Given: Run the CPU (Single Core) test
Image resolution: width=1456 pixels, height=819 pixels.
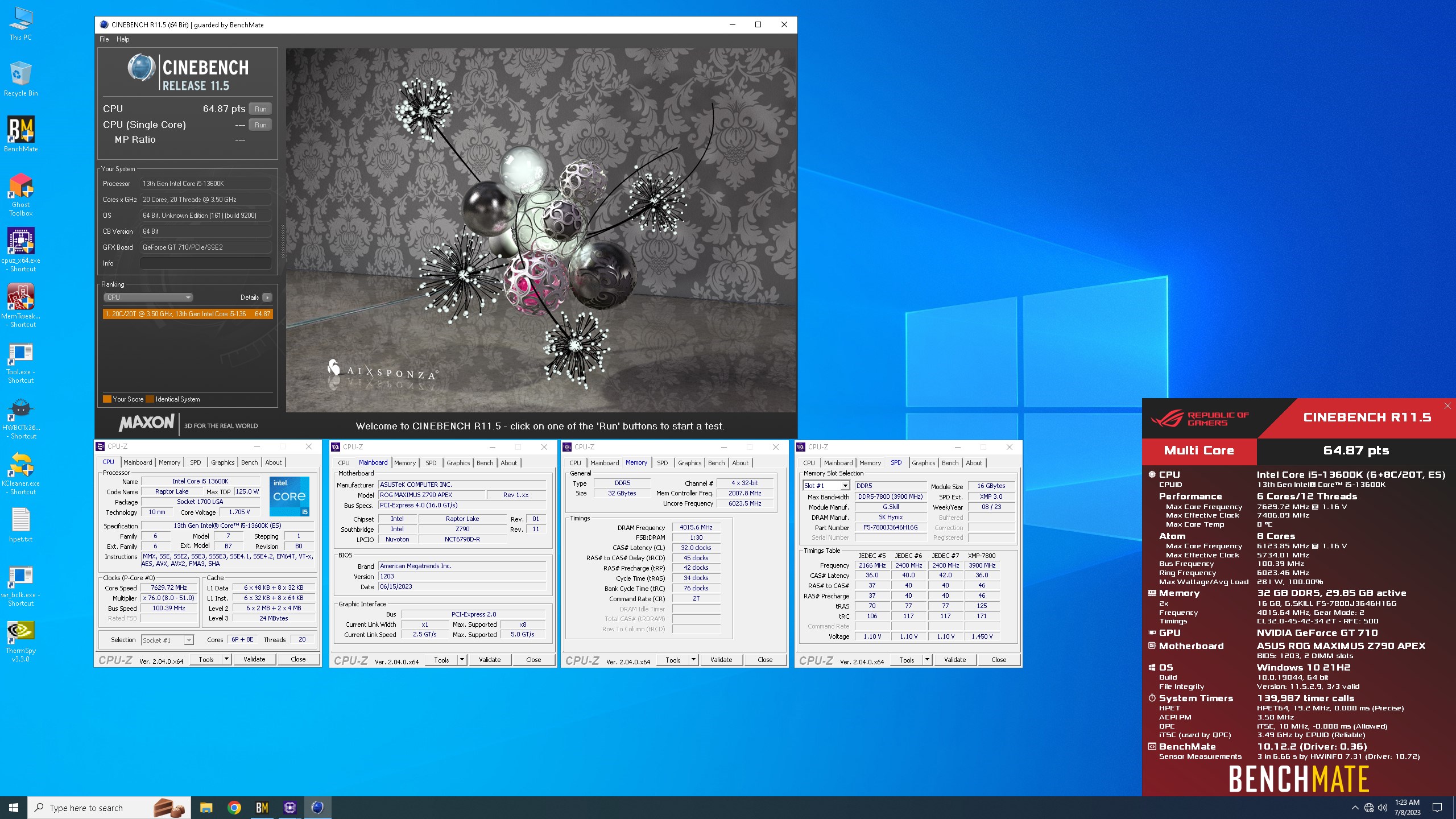Looking at the screenshot, I should tap(260, 125).
